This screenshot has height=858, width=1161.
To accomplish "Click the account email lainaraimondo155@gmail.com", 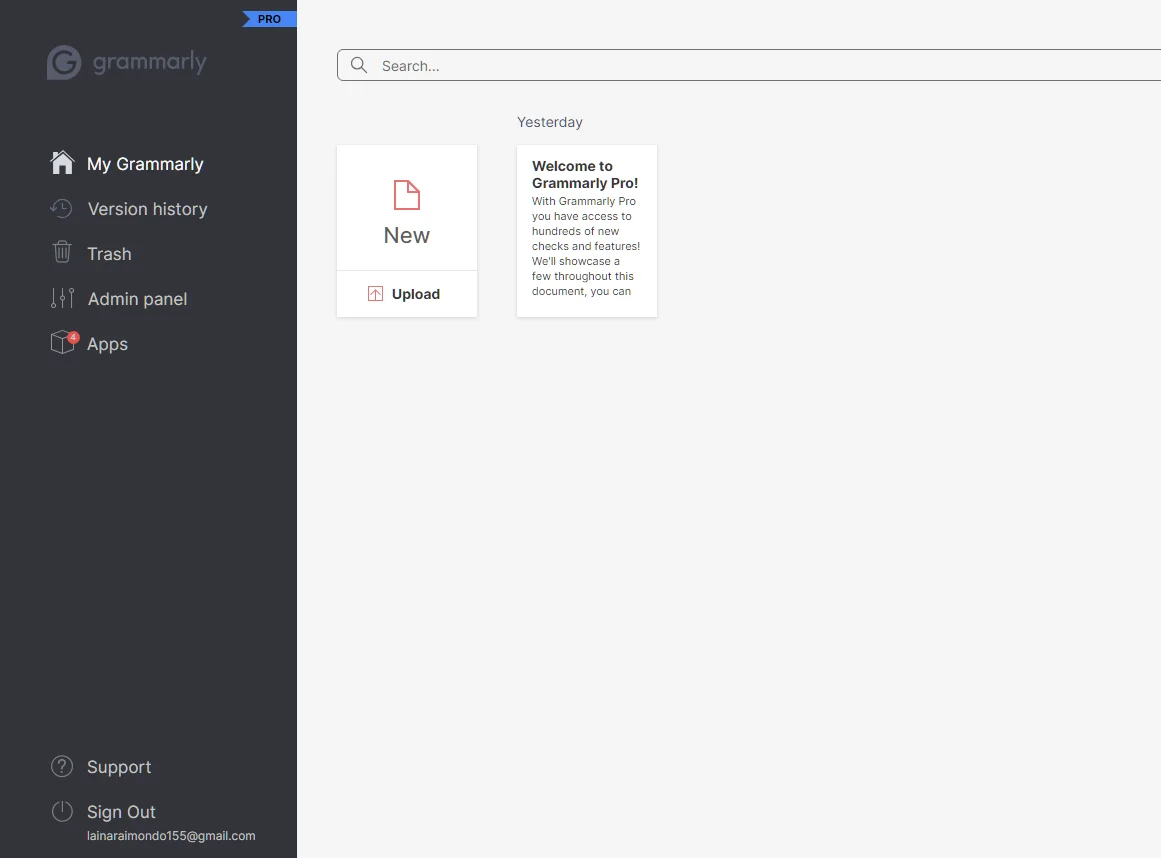I will click(171, 836).
